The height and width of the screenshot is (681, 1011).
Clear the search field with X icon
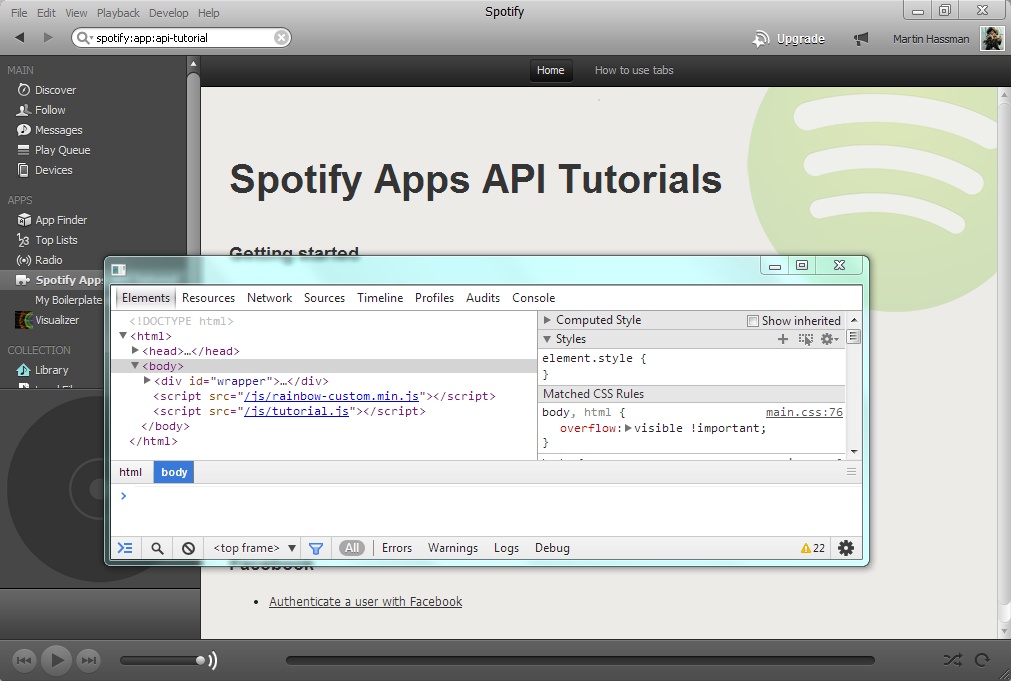(282, 38)
